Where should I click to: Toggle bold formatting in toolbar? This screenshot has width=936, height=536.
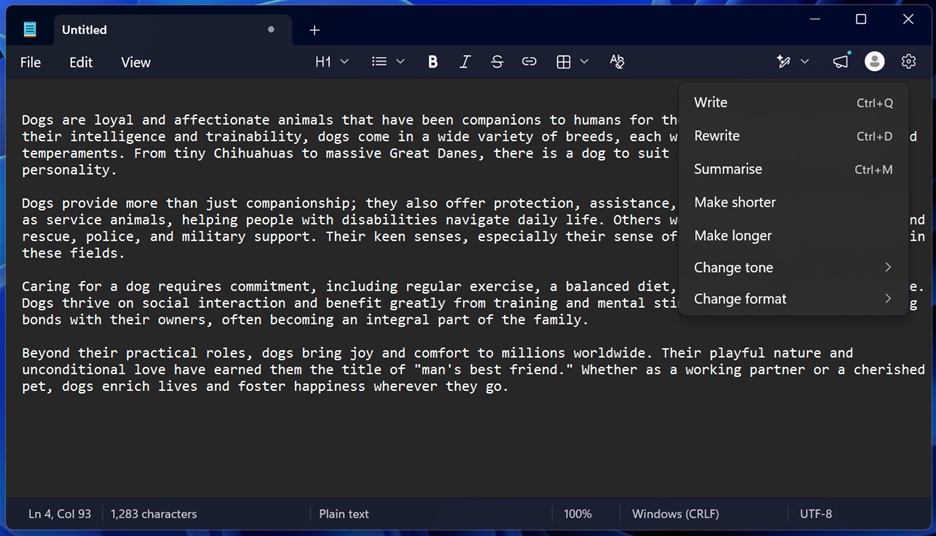click(433, 61)
